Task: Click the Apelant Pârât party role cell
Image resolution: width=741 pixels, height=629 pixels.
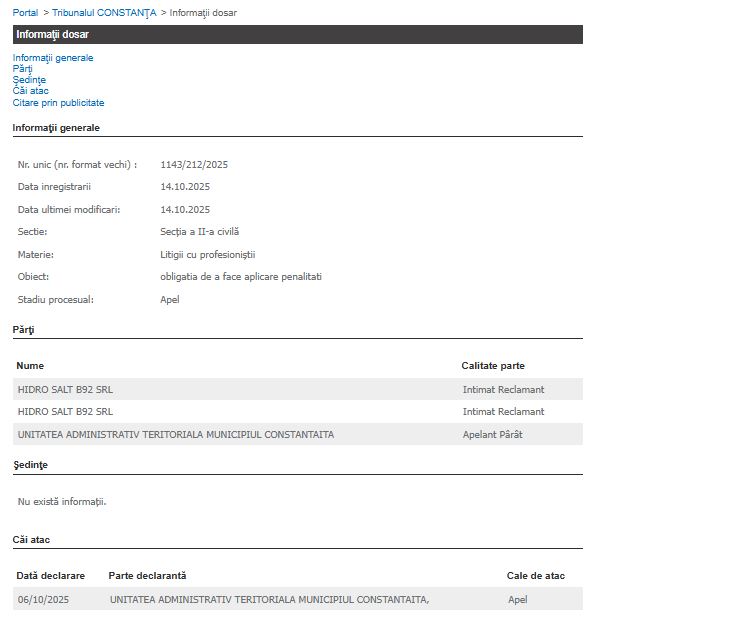Action: coord(492,435)
